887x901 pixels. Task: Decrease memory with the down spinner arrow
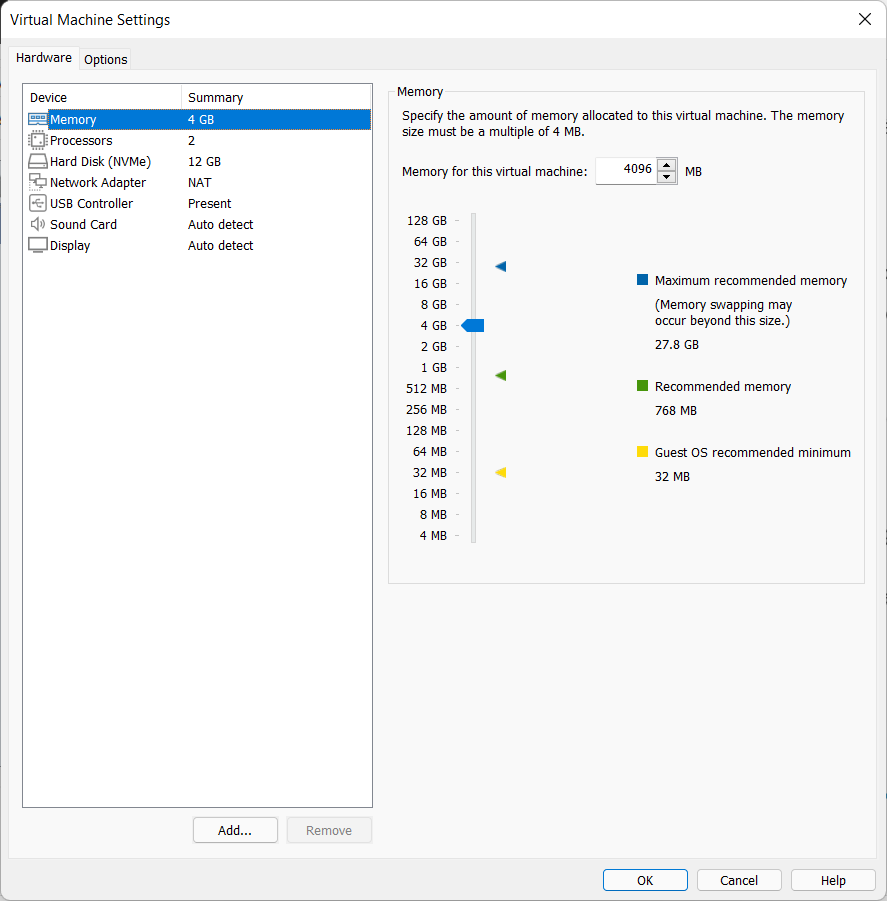667,177
